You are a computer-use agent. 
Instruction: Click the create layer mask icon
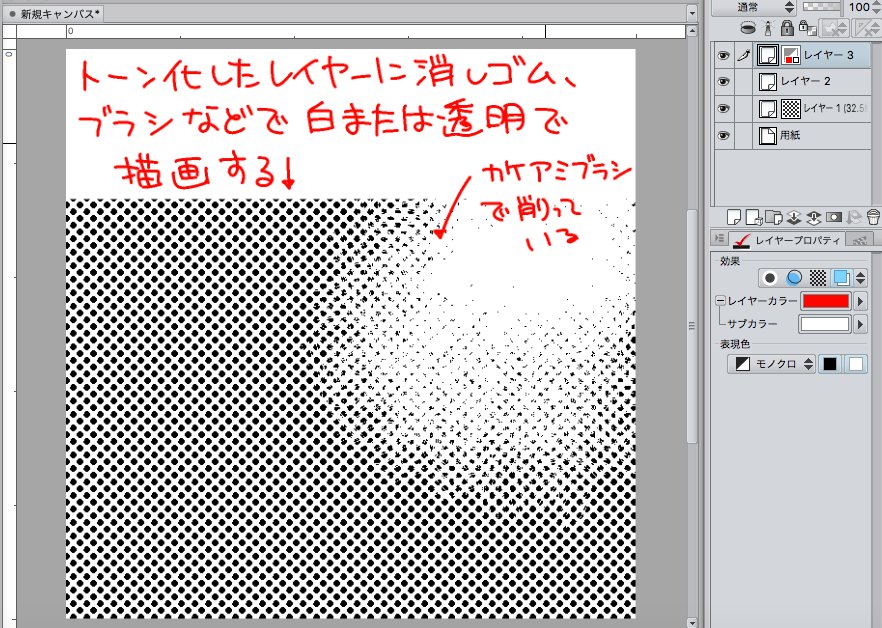pyautogui.click(x=834, y=217)
